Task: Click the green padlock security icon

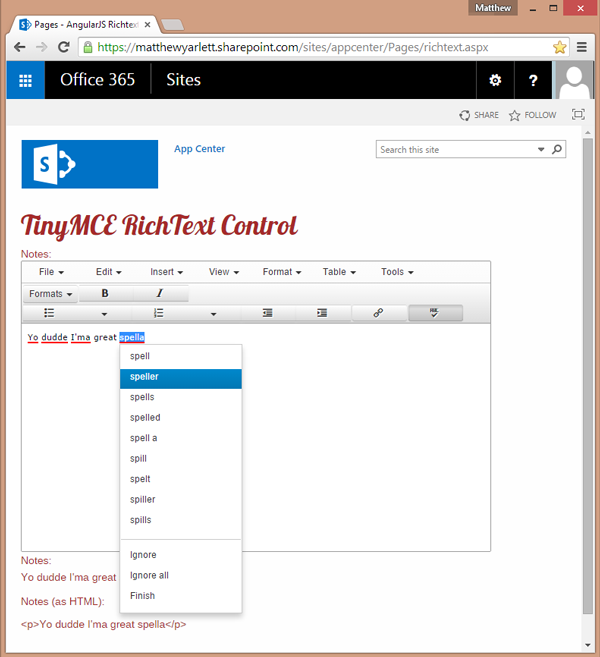Action: click(88, 47)
